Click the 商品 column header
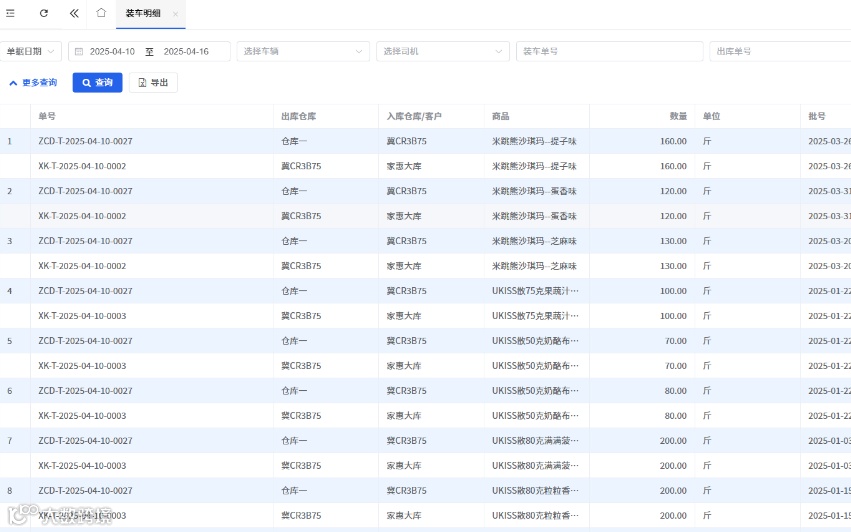This screenshot has height=532, width=851. tap(500, 116)
